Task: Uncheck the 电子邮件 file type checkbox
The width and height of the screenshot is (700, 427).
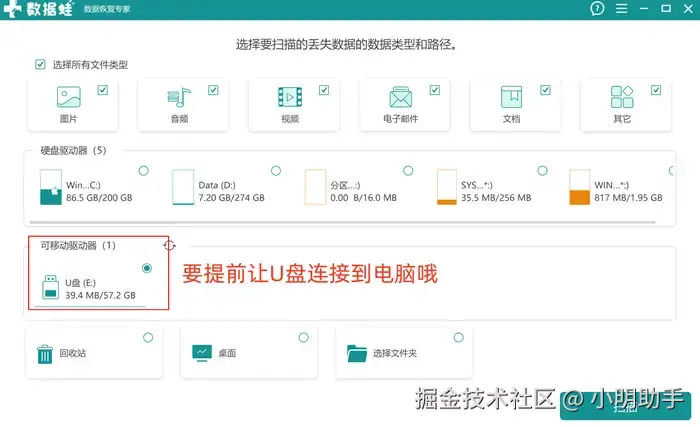Action: 435,90
